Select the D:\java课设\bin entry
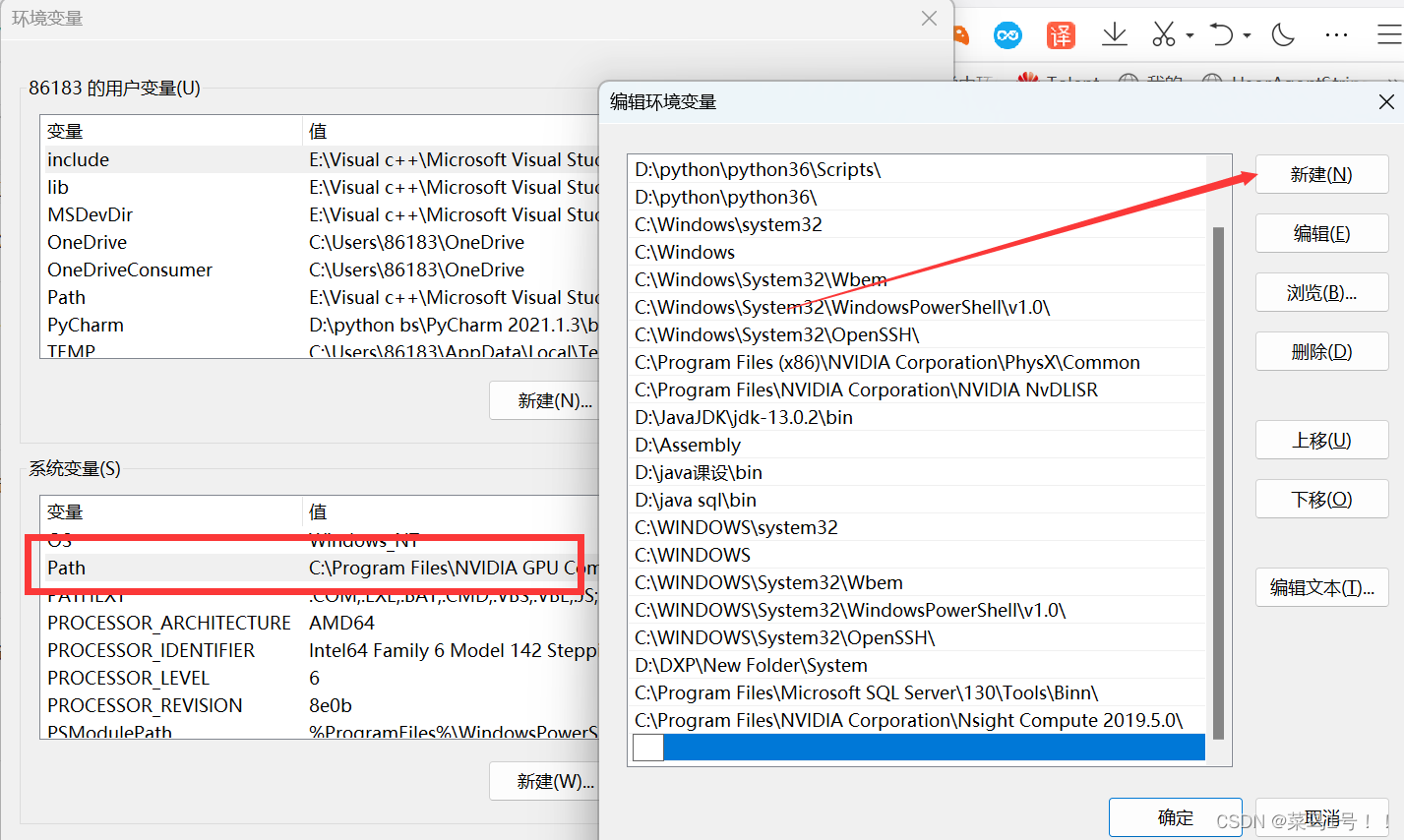Viewport: 1404px width, 840px height. (919, 472)
